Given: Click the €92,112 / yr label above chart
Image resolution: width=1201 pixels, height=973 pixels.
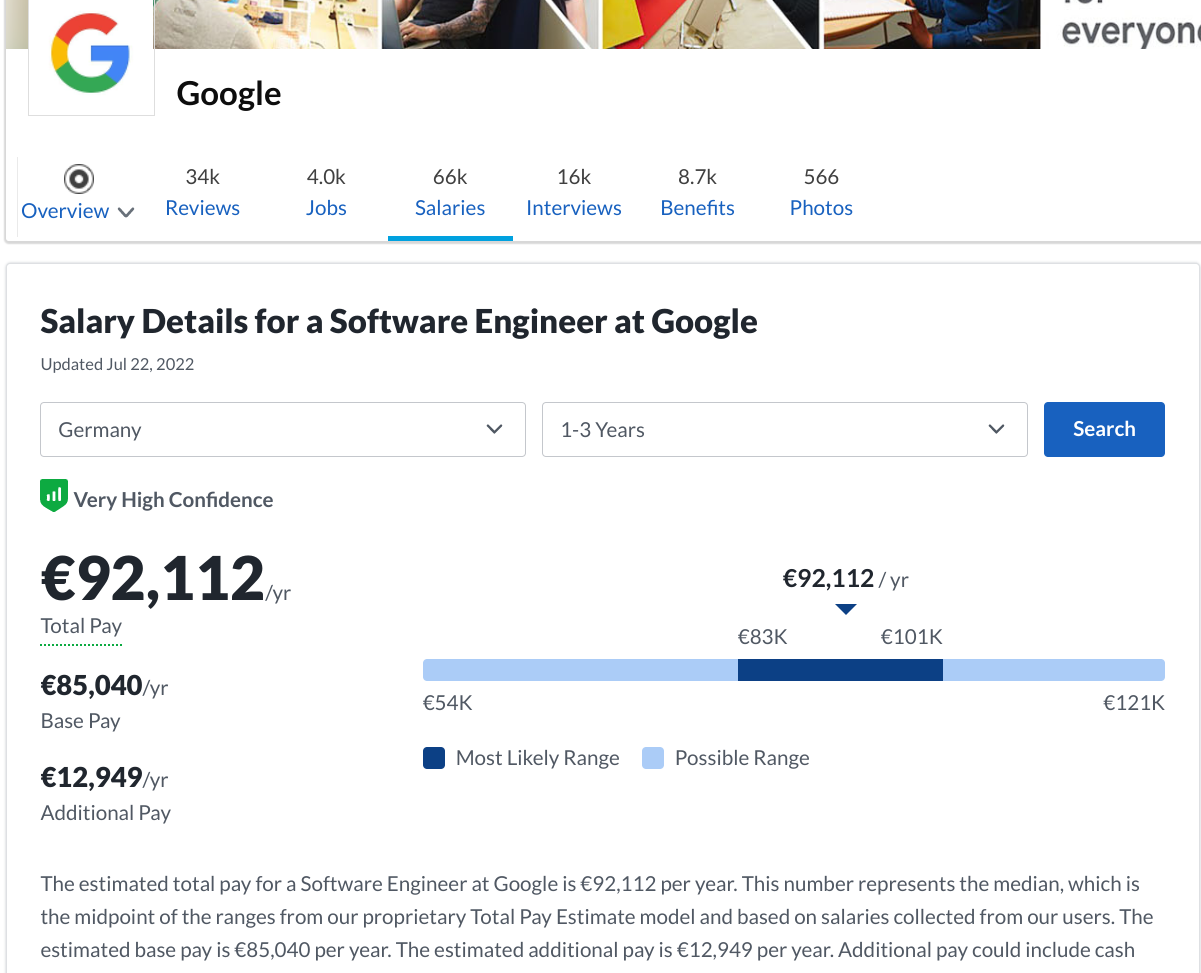Looking at the screenshot, I should coord(845,579).
